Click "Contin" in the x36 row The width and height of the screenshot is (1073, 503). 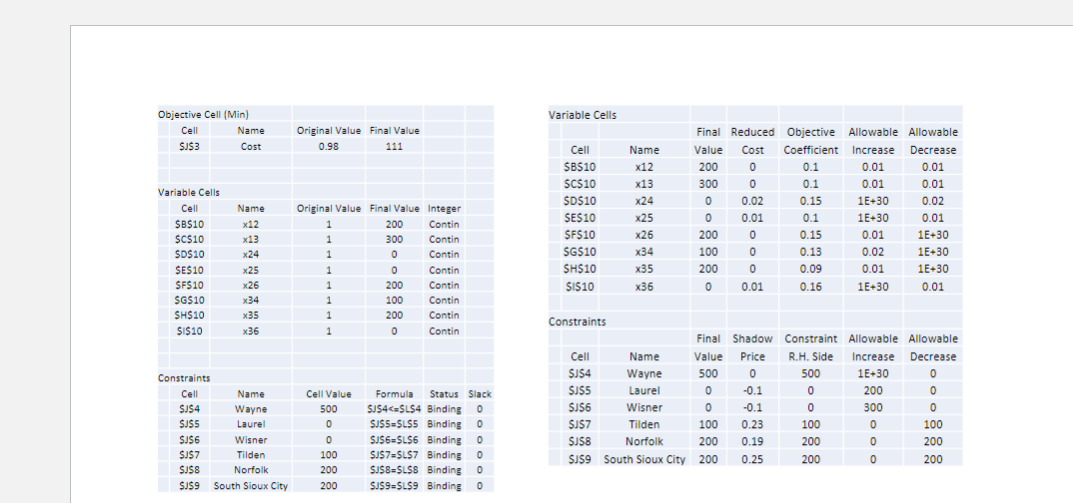point(444,331)
